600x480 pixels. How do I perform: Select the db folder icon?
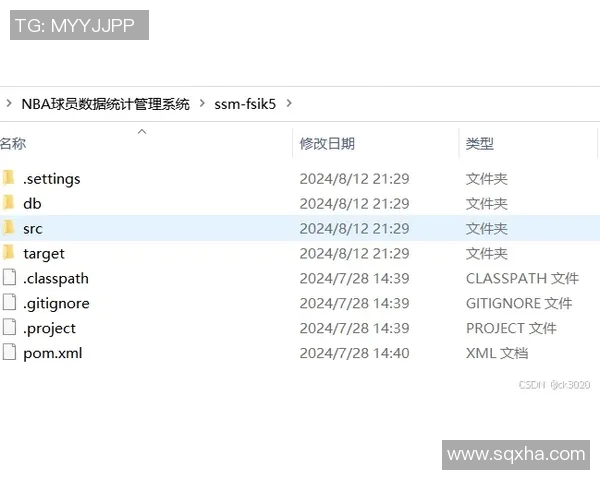coord(8,203)
